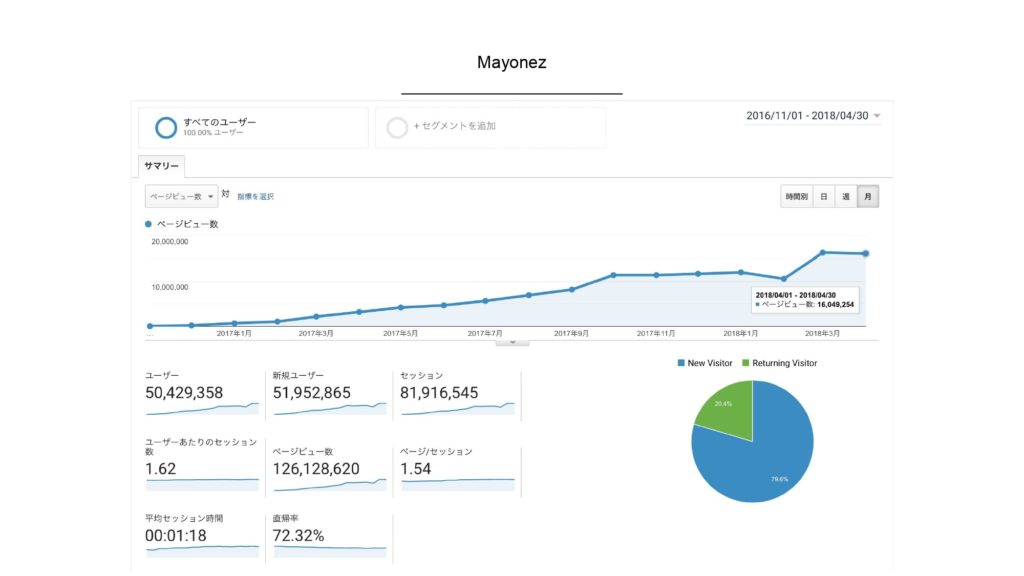Click the last data point on the line chart
Viewport: 1024px width, 576px height.
[865, 253]
